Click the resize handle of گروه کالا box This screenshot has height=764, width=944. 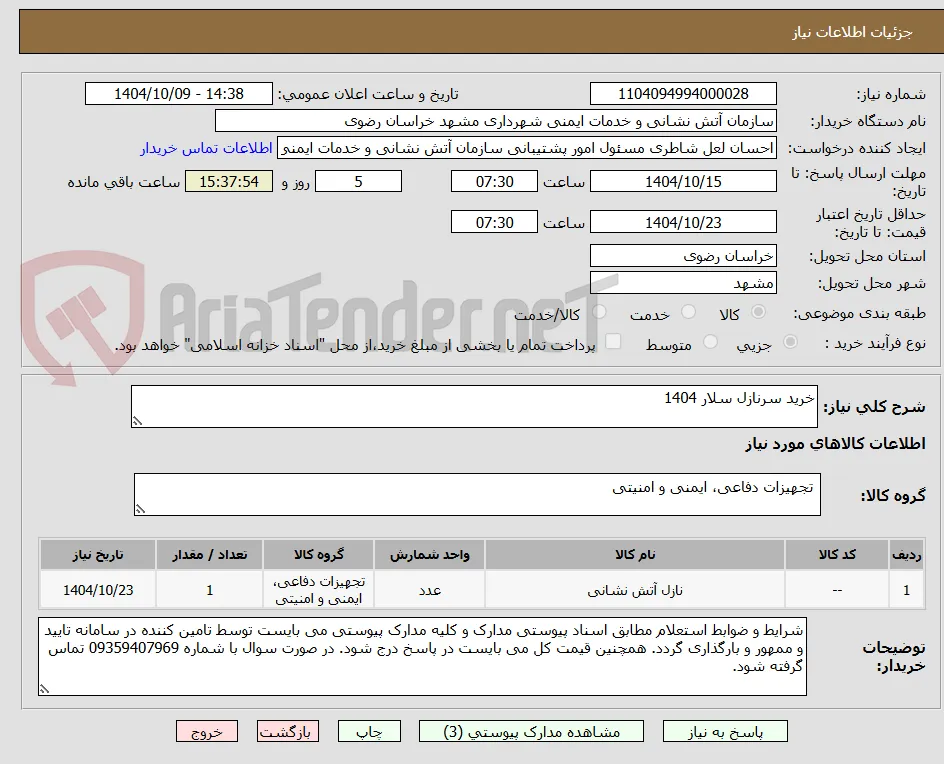(x=140, y=509)
